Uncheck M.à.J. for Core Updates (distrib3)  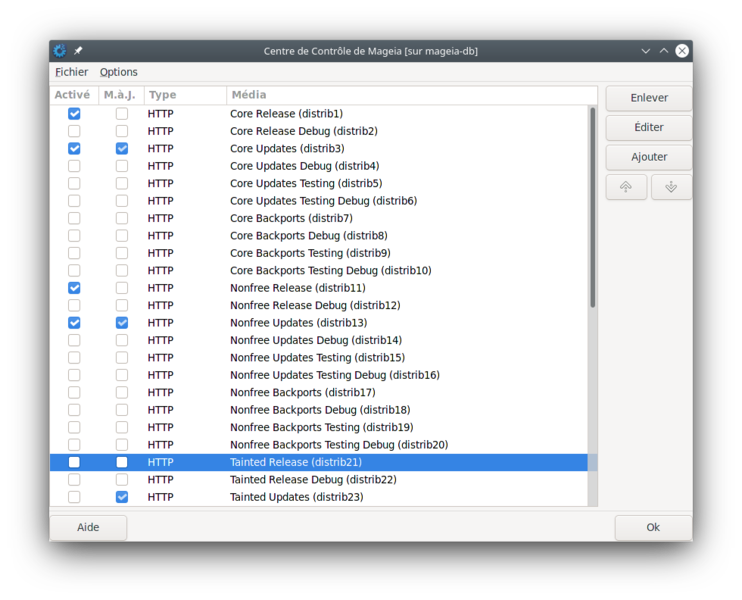pos(122,149)
